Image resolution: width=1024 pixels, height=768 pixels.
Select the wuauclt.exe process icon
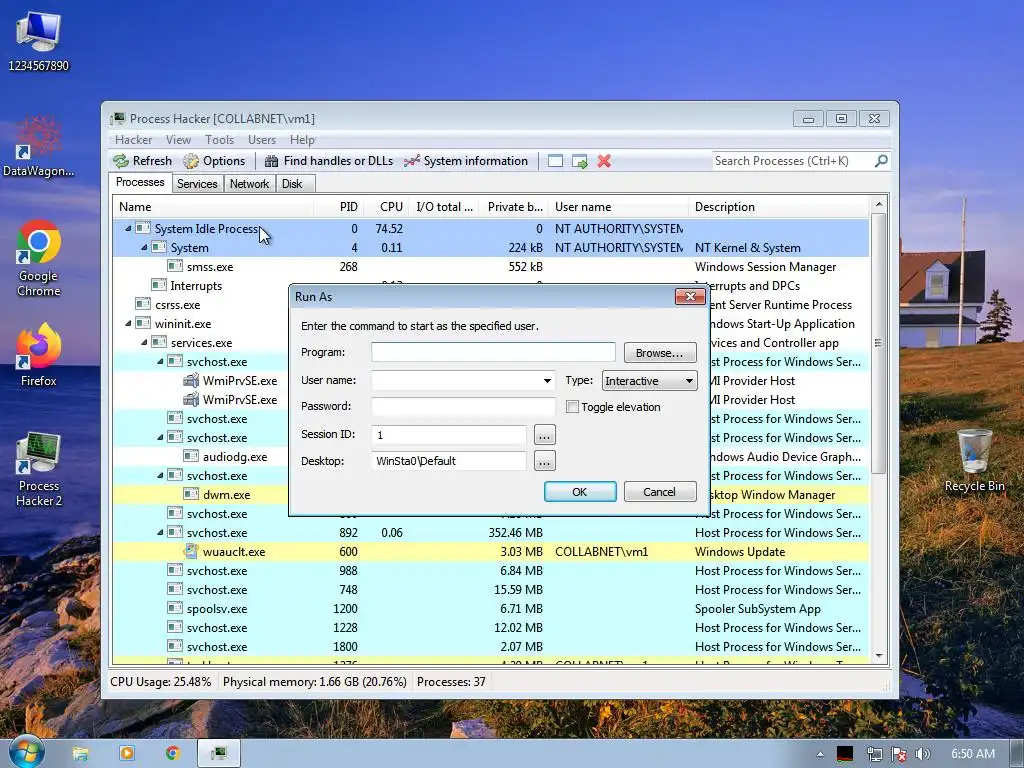(191, 551)
